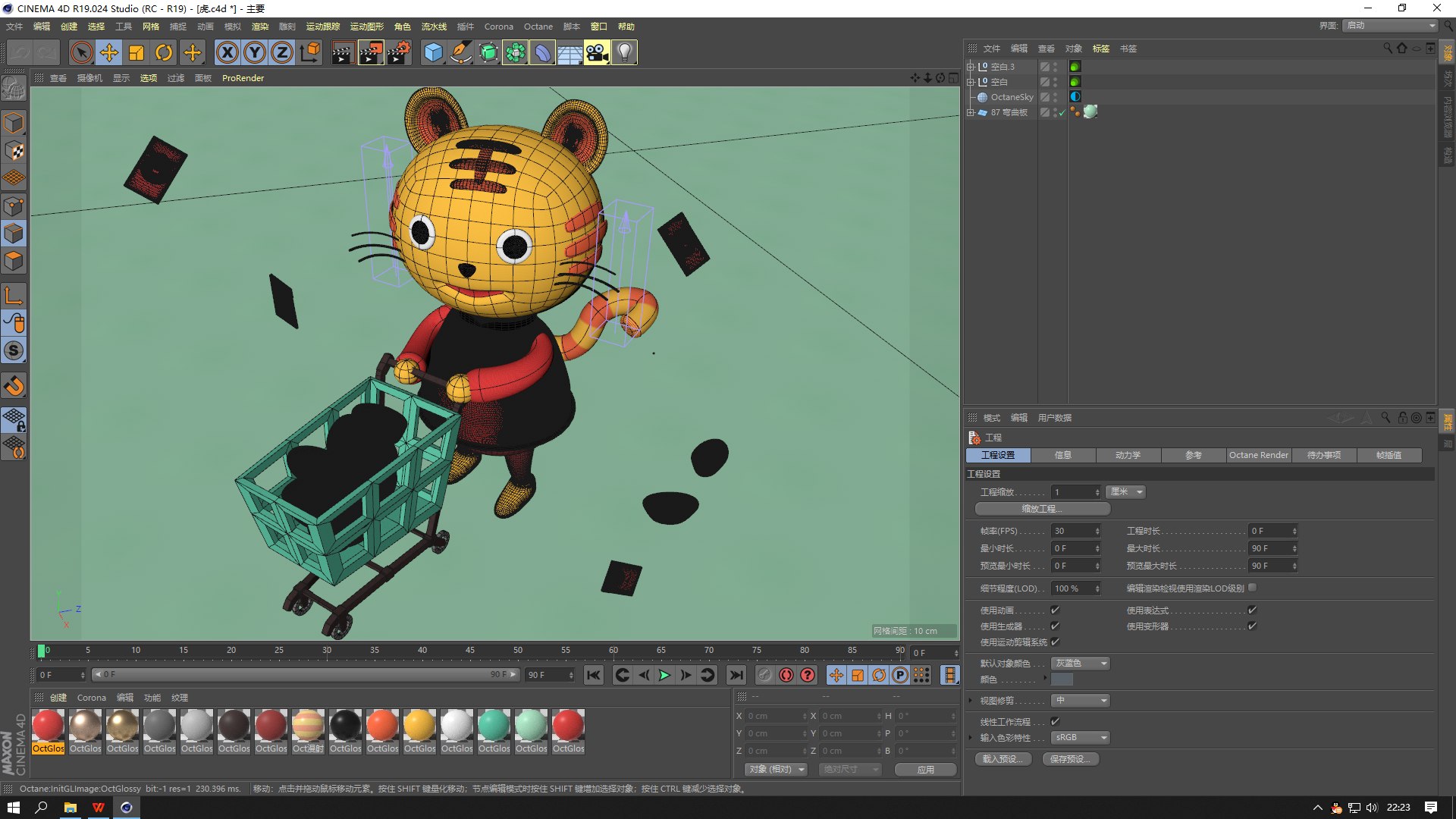Add a Cube primitive object
The height and width of the screenshot is (819, 1456).
(x=433, y=52)
